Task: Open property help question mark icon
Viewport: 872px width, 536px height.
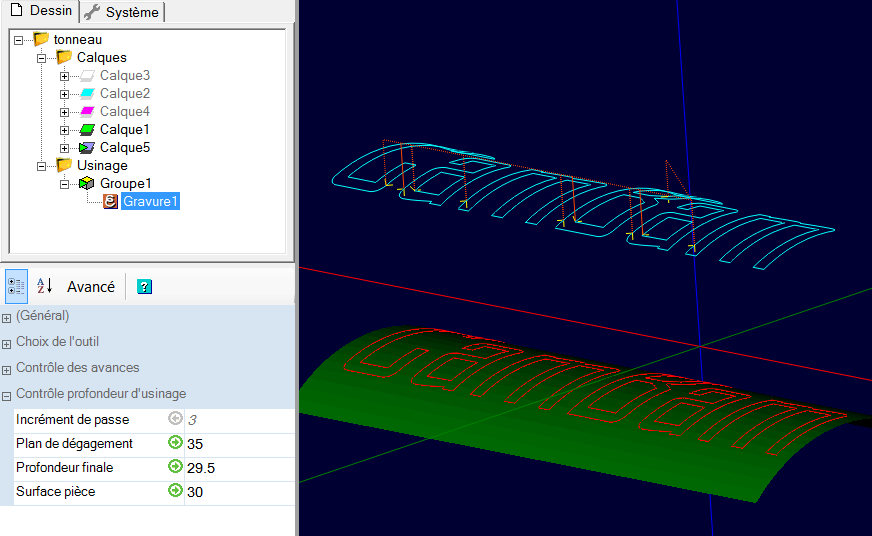Action: pos(145,286)
